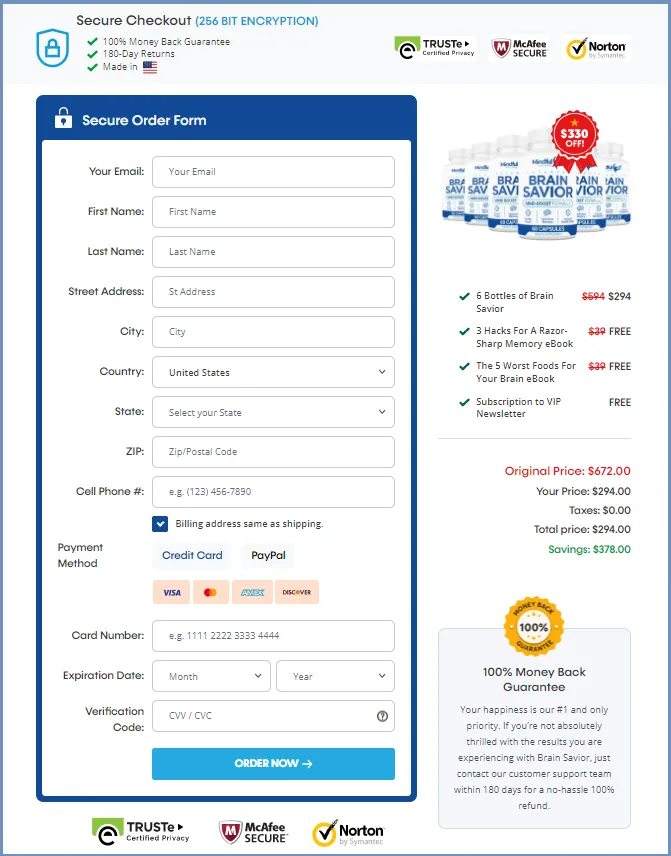Click the US flag icon beside Made in

(x=150, y=67)
